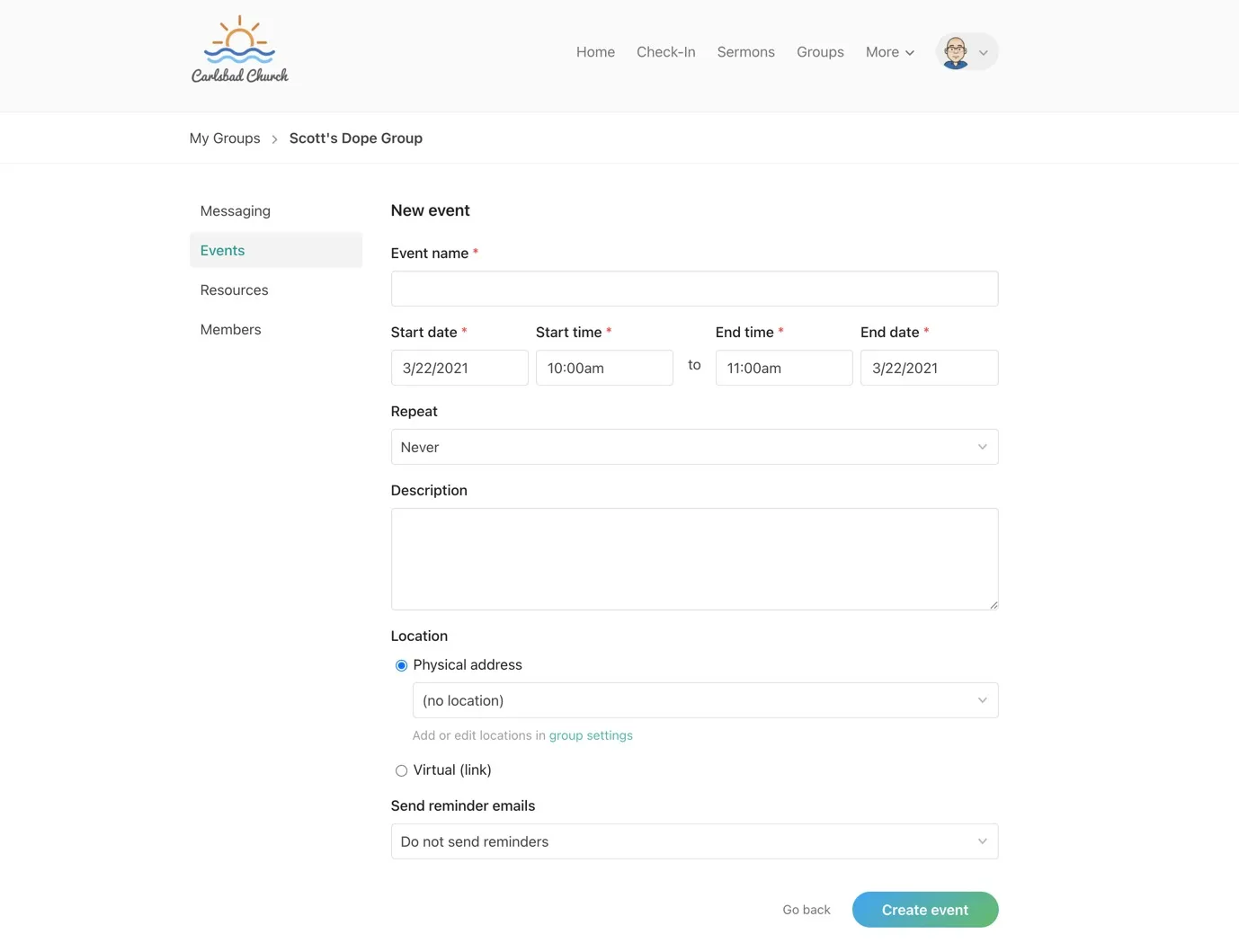Follow the group settings link
Screen dimensions: 1239x952
point(591,735)
